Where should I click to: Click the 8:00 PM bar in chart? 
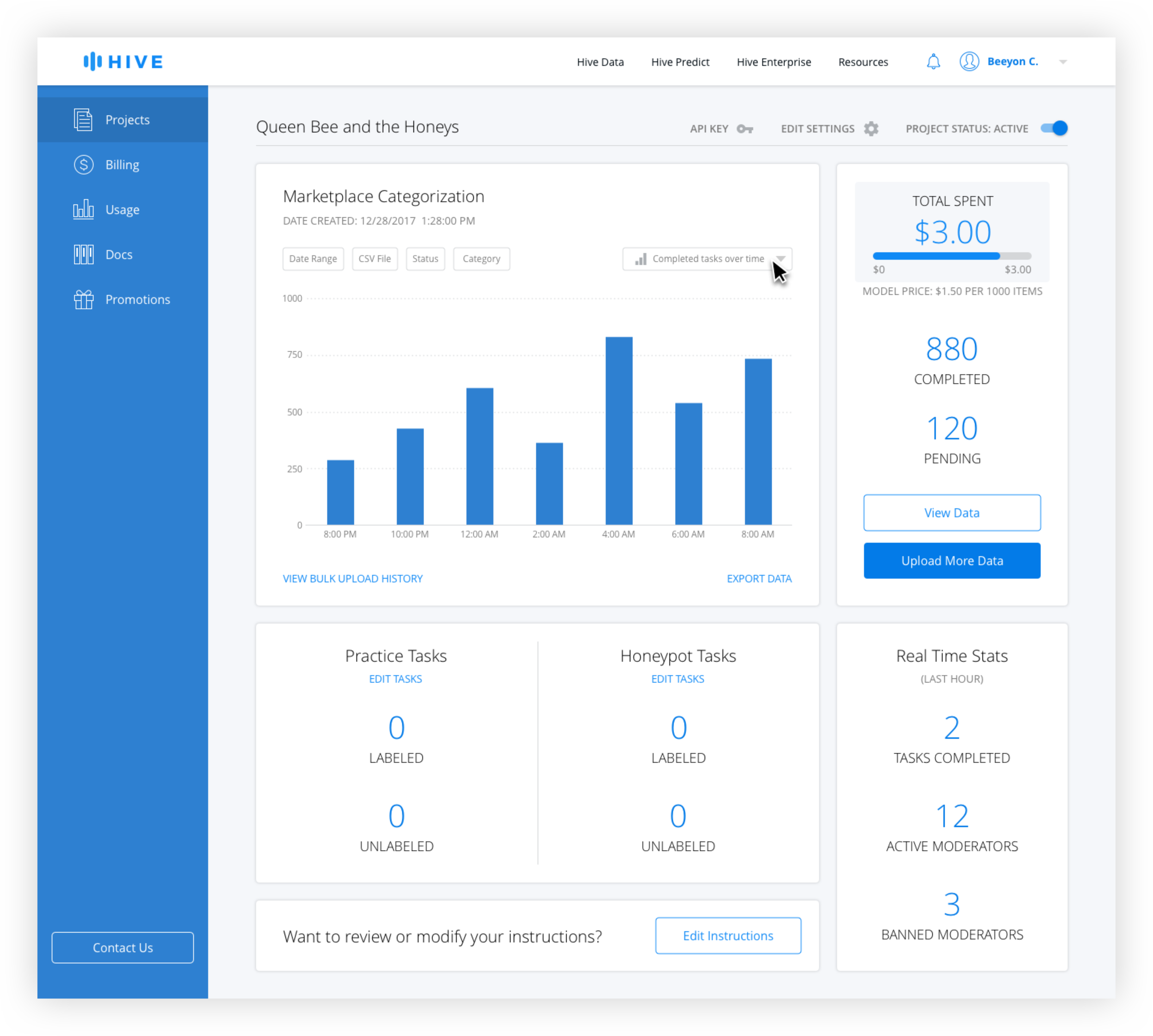tap(340, 492)
